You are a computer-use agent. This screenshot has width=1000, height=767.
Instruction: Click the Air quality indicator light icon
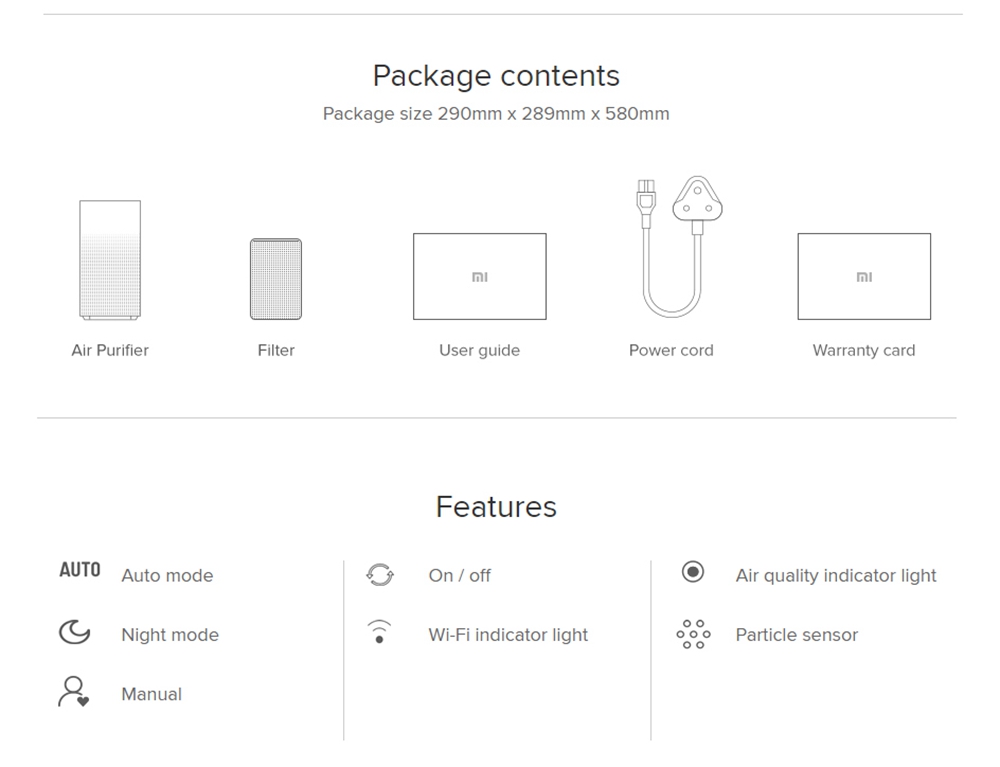point(692,572)
